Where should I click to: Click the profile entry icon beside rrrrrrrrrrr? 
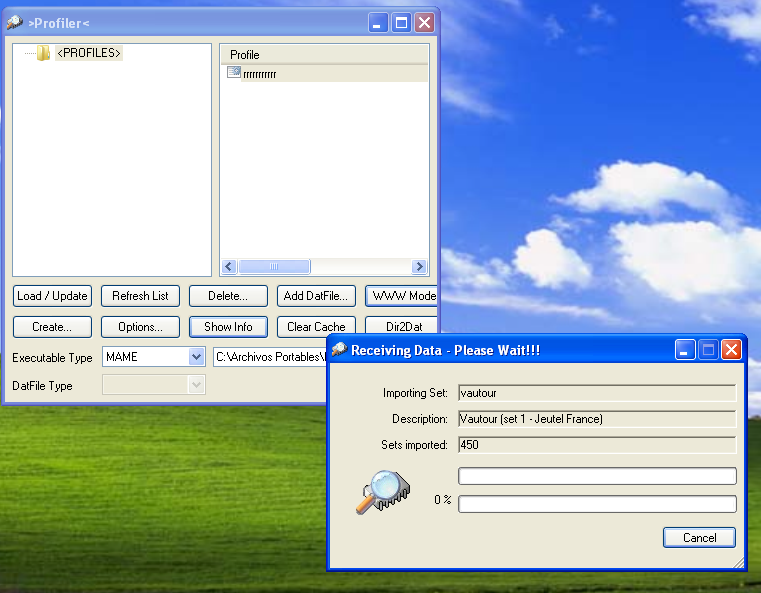point(234,73)
